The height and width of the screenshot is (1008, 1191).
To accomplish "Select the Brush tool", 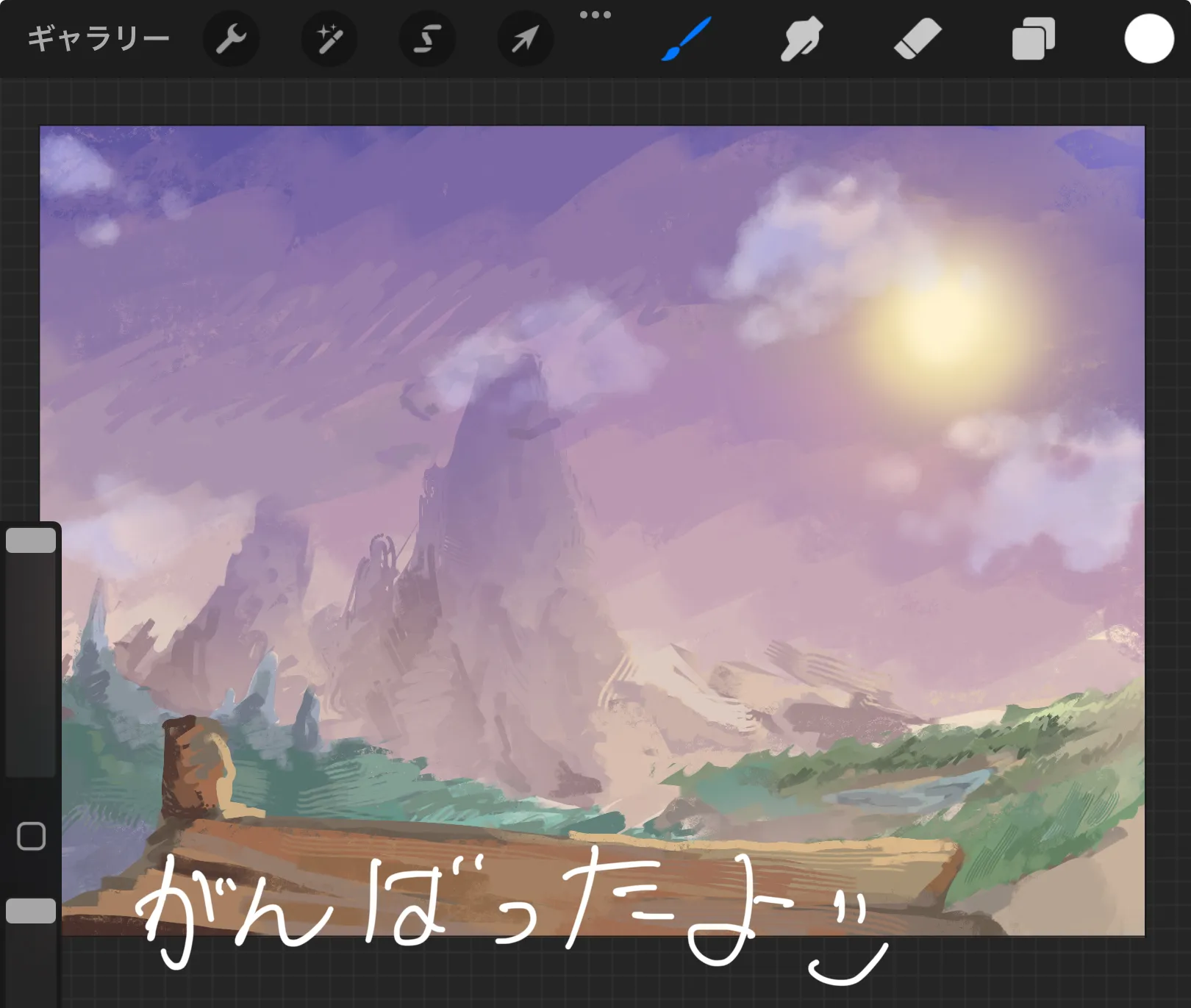I will 687,39.
